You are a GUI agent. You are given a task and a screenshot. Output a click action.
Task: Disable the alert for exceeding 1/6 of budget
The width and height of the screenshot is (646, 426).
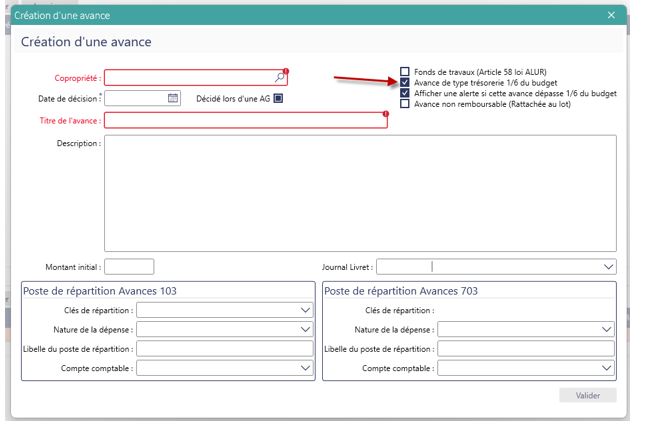coord(405,93)
